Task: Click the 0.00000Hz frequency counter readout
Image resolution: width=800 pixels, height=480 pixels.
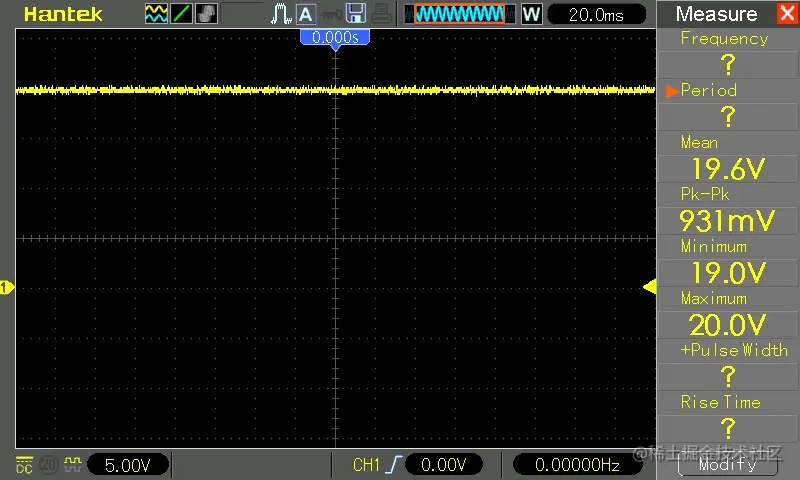Action: point(577,465)
